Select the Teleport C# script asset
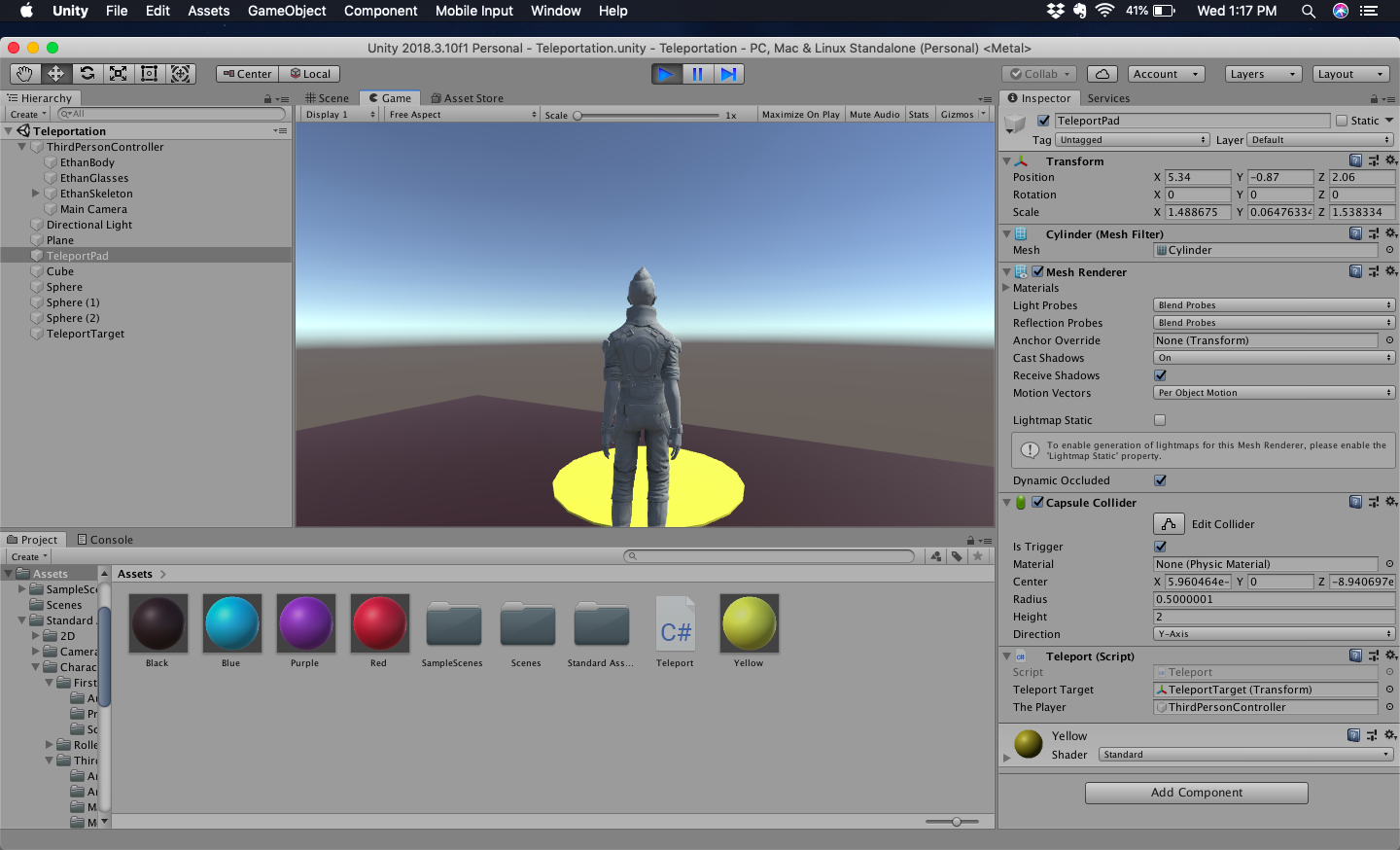1400x850 pixels. [675, 623]
